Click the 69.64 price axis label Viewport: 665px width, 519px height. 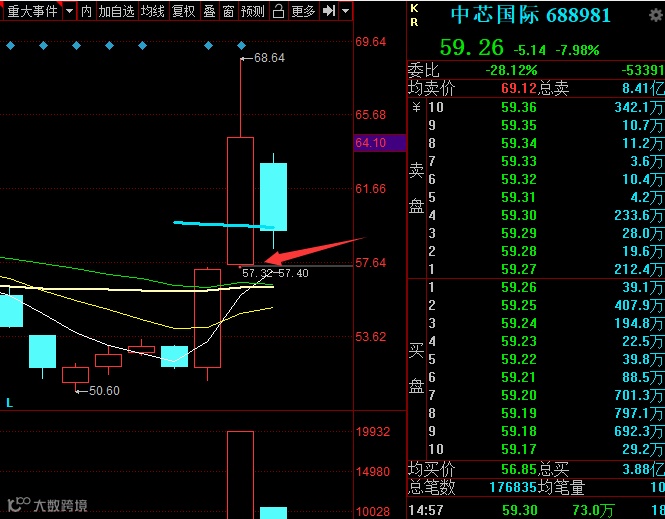point(371,42)
